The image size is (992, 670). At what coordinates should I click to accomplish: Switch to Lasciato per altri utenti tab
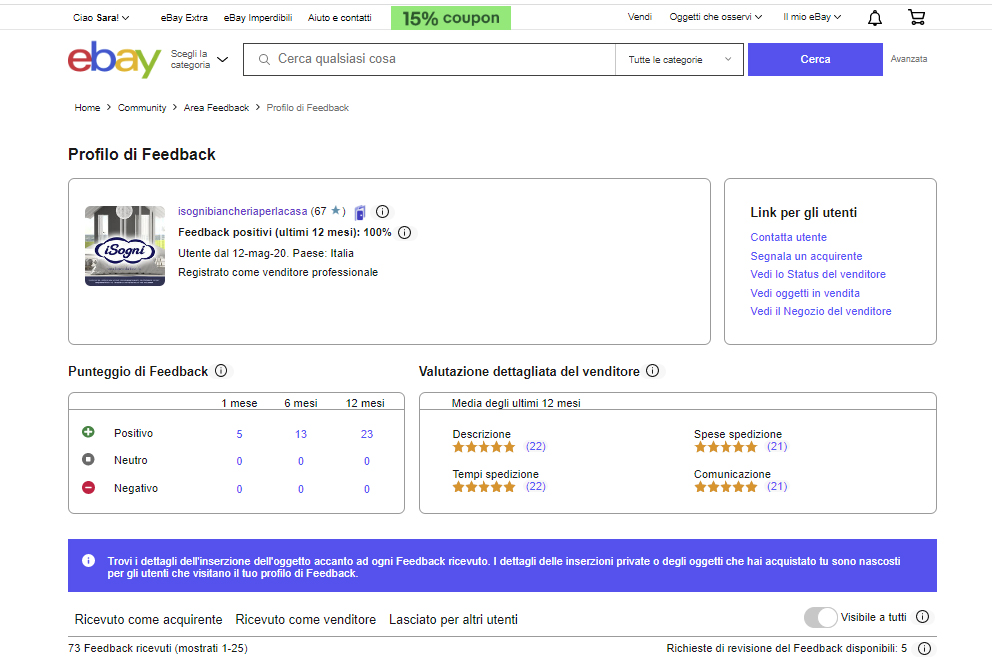click(454, 619)
